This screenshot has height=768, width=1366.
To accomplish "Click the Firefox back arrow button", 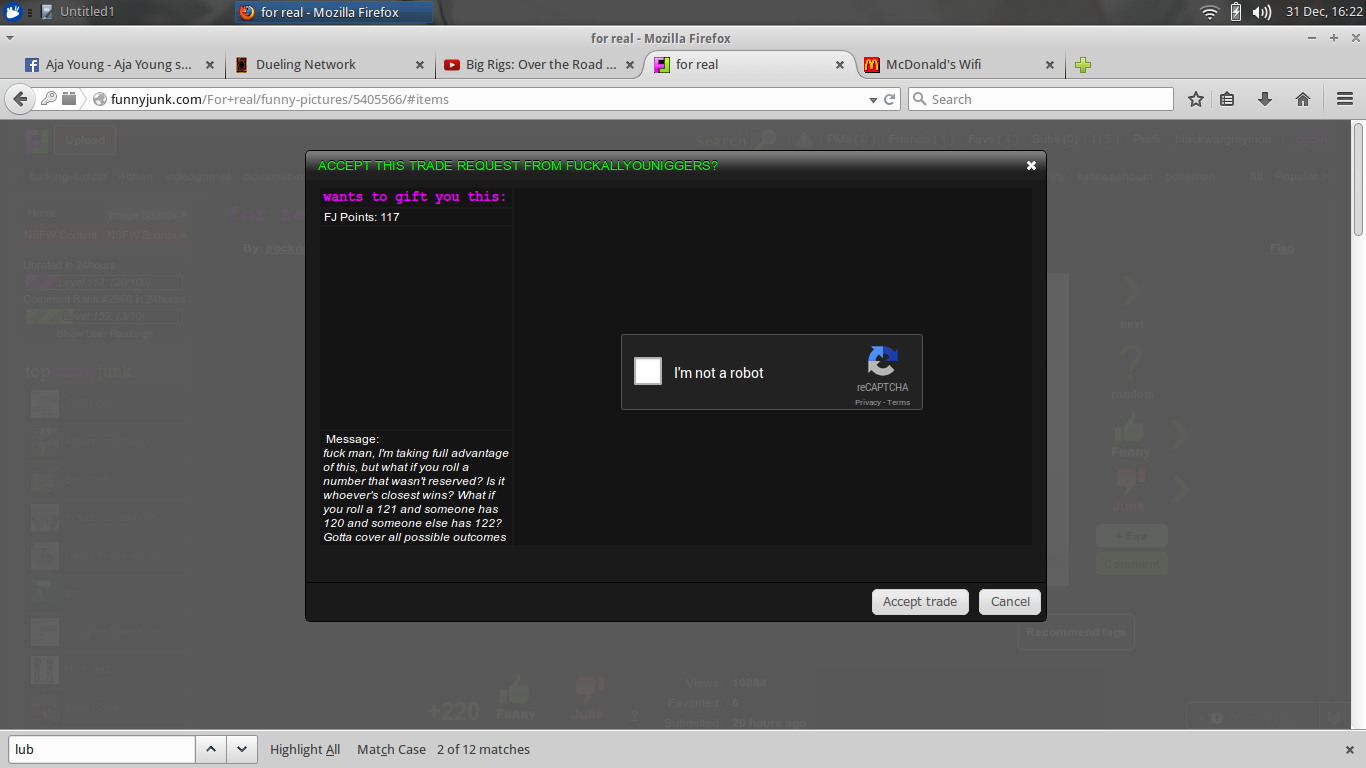I will point(20,99).
